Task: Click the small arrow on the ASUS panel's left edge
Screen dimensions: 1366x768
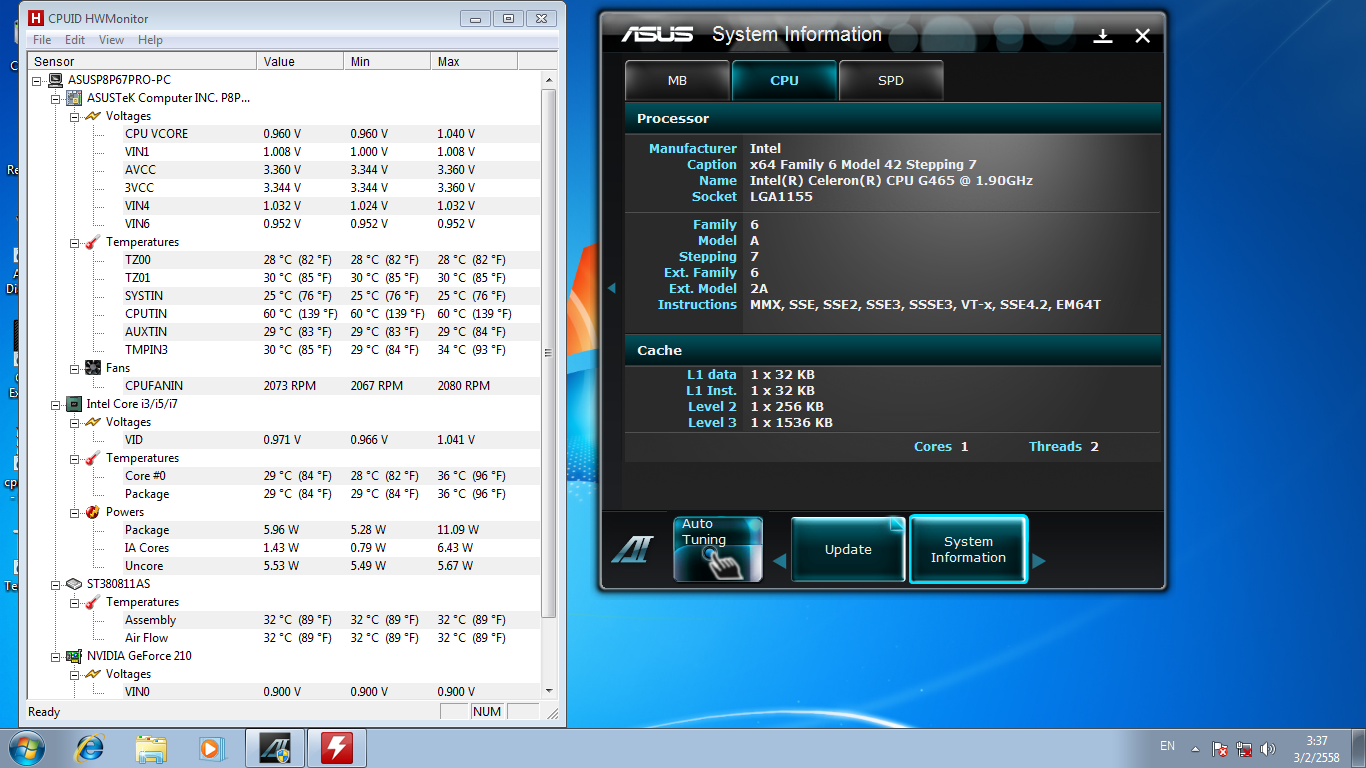Action: pos(611,288)
